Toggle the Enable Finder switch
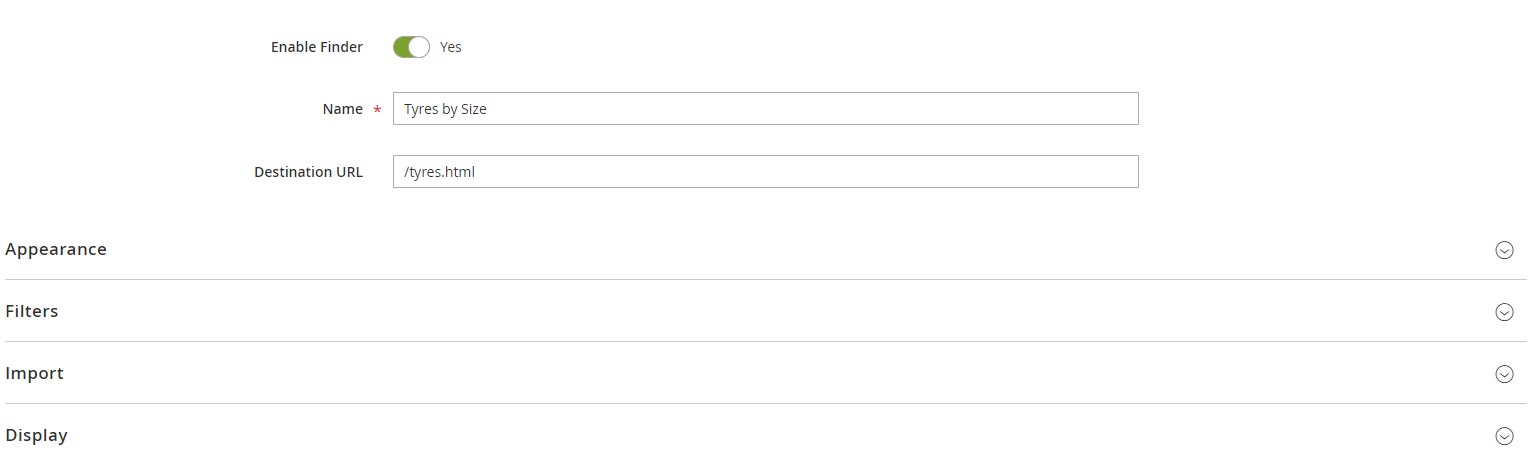Viewport: 1537px width, 461px height. 411,47
